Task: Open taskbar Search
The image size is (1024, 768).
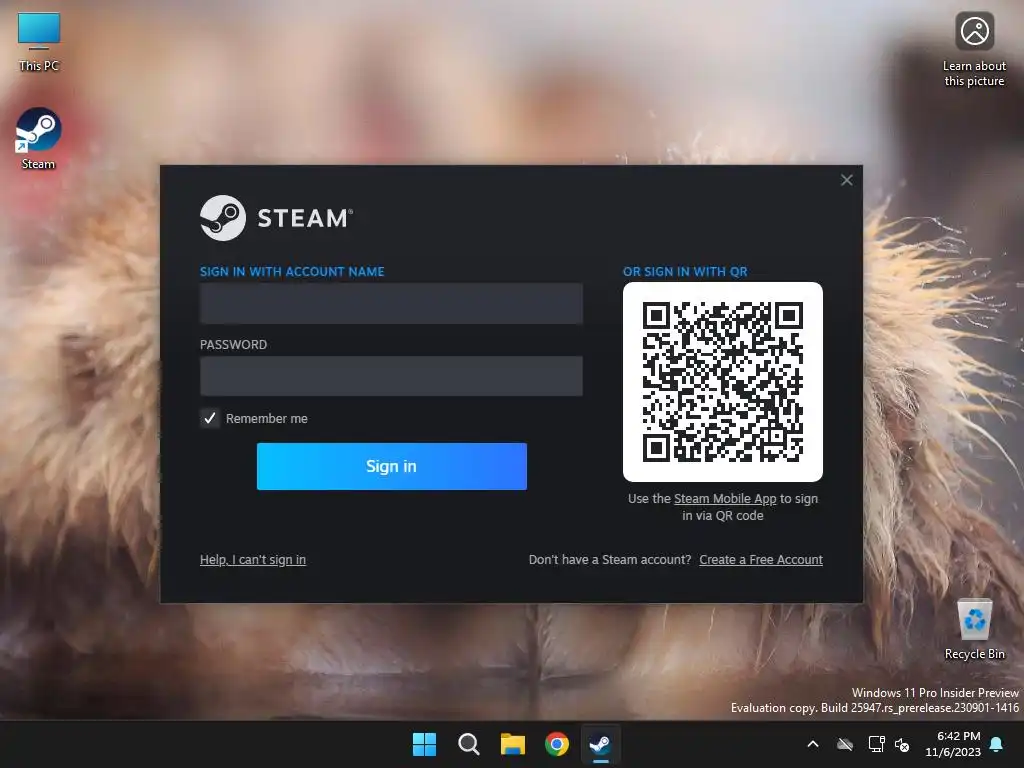Action: (469, 744)
